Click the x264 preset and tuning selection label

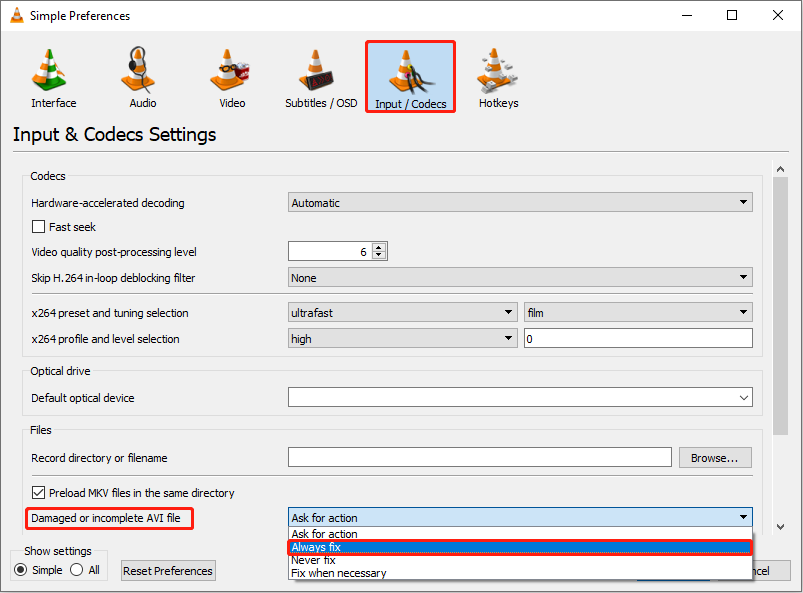coord(110,313)
